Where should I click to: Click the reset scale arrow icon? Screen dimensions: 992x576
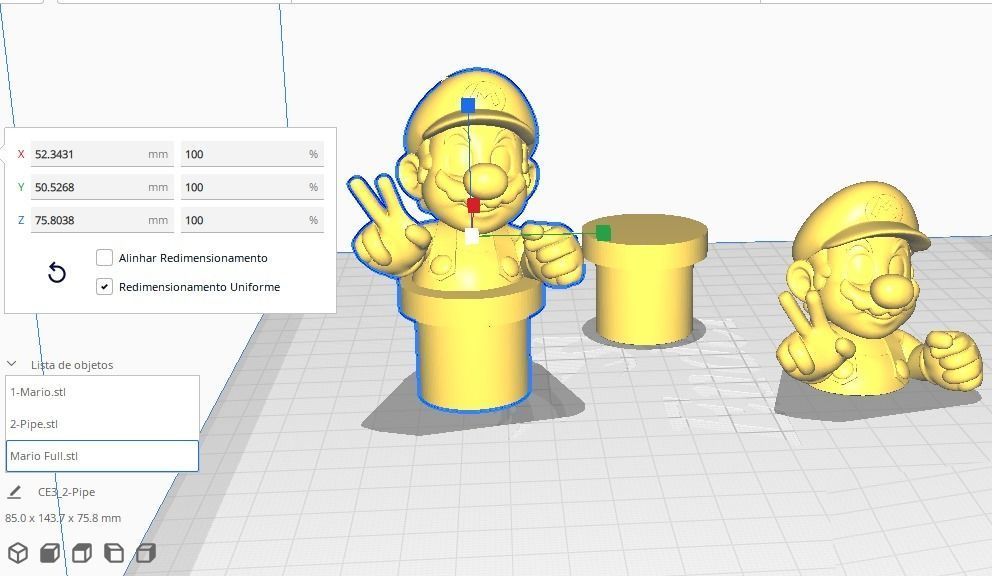[x=57, y=273]
